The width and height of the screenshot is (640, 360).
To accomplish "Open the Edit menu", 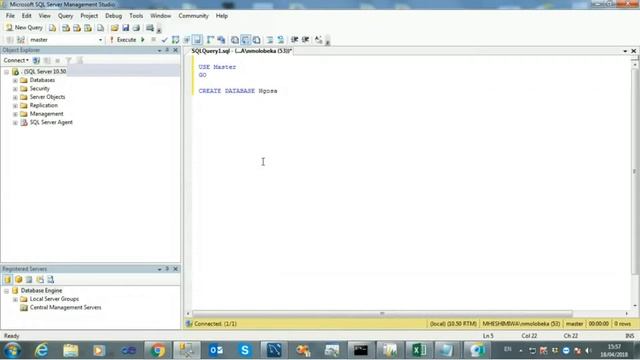I will tap(27, 16).
